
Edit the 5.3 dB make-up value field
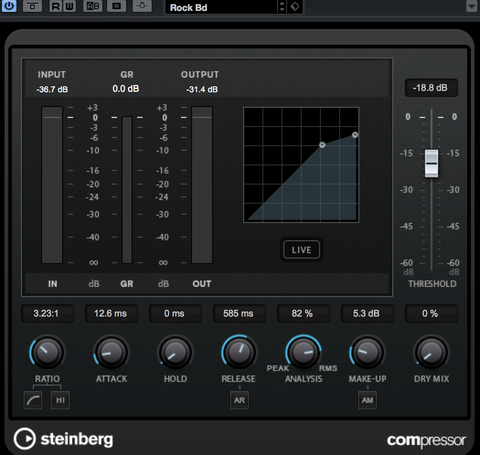367,313
